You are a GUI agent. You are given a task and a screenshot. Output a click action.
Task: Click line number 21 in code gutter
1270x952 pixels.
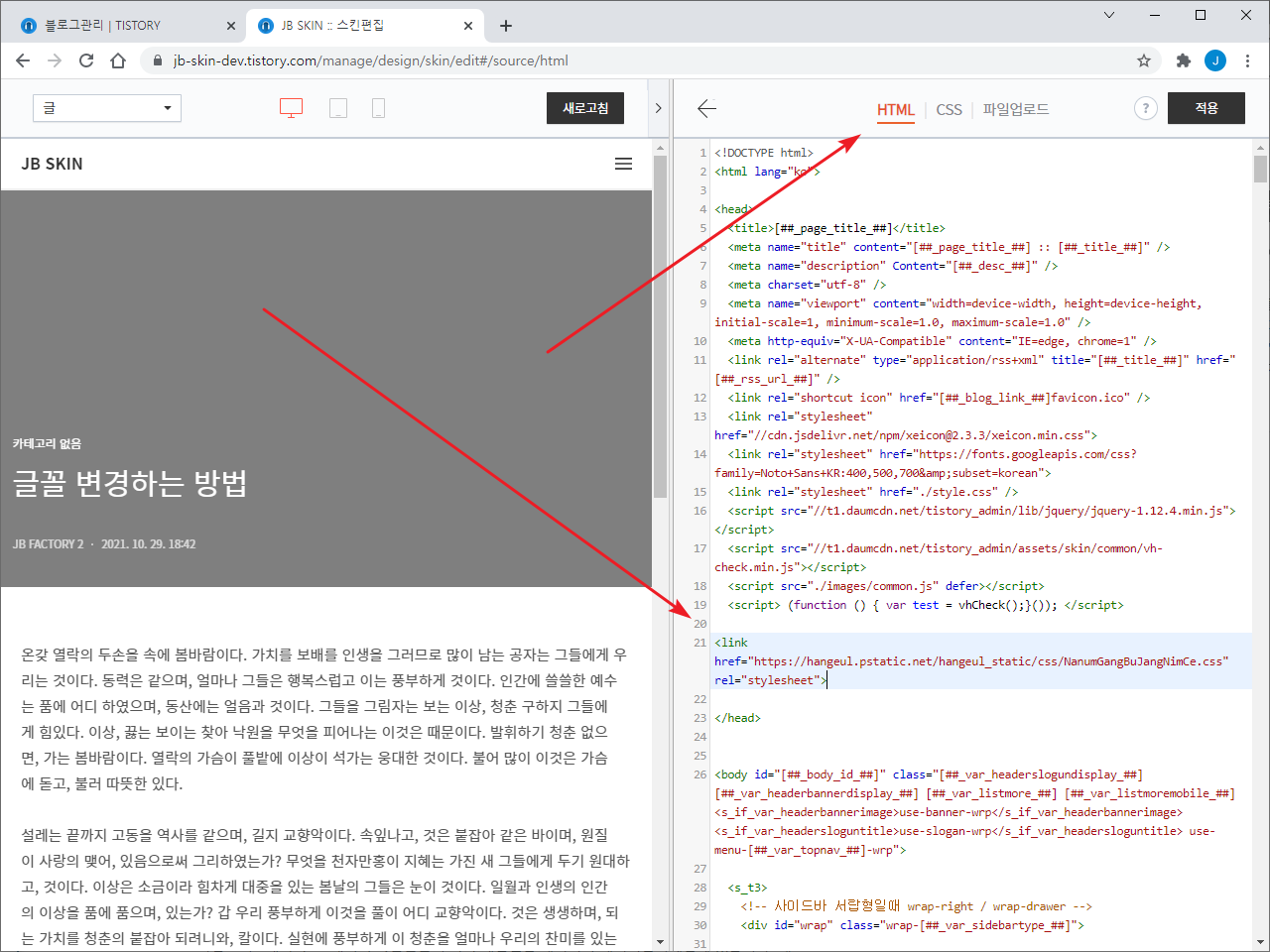pyautogui.click(x=699, y=643)
